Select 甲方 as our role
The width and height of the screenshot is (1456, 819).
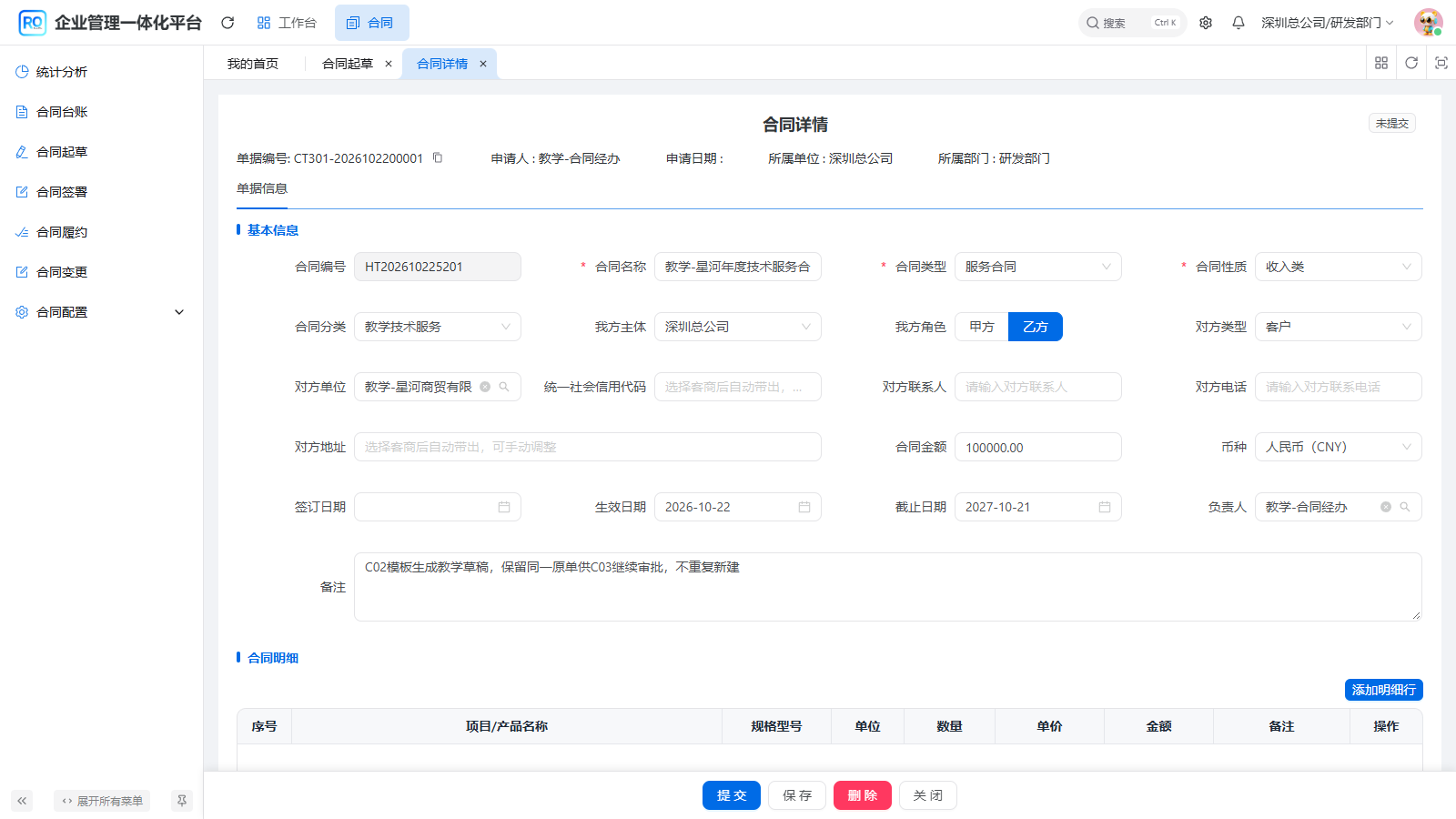click(x=982, y=327)
